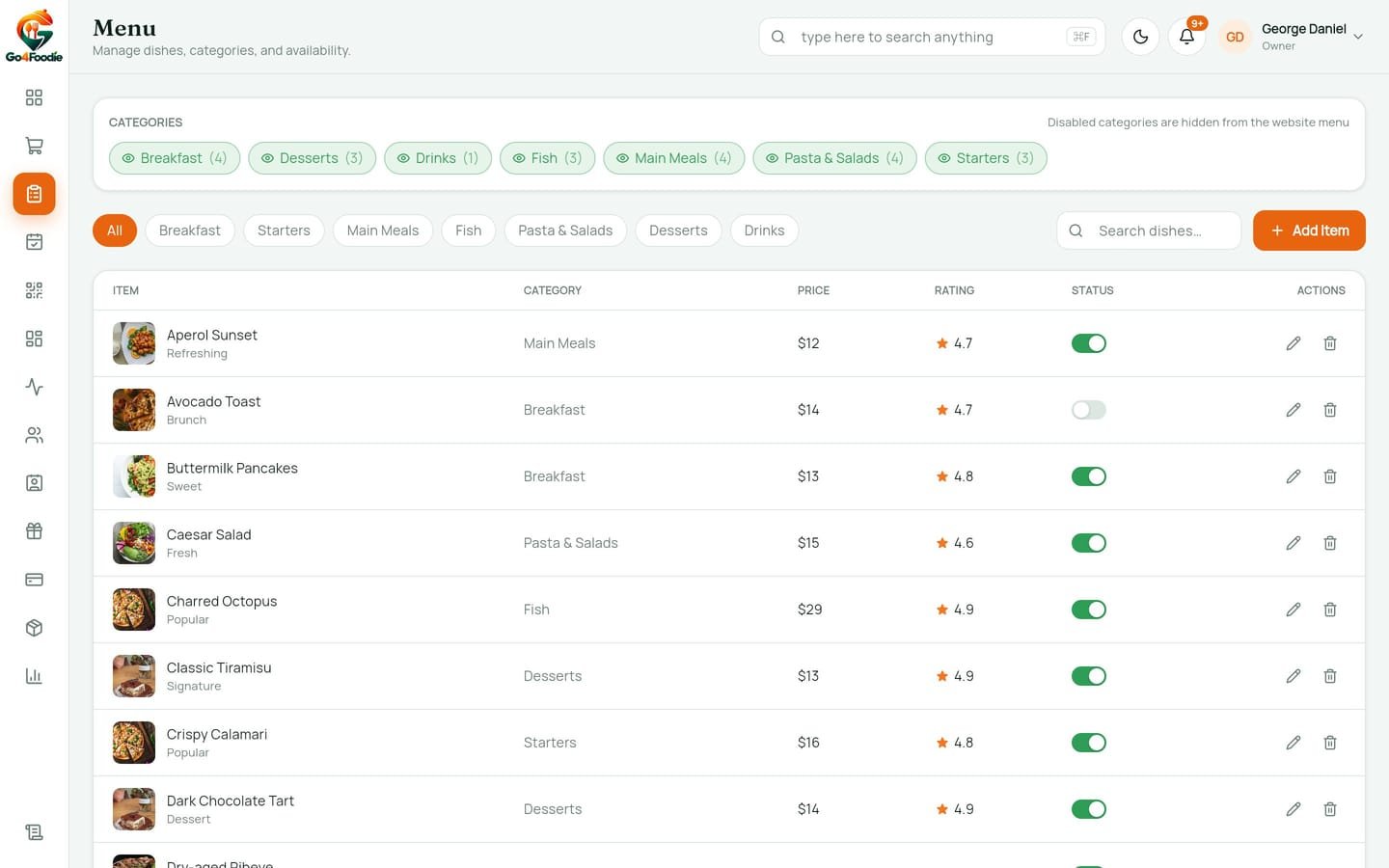The image size is (1389, 868).
Task: Open the shopping cart sidebar icon
Action: [x=34, y=146]
